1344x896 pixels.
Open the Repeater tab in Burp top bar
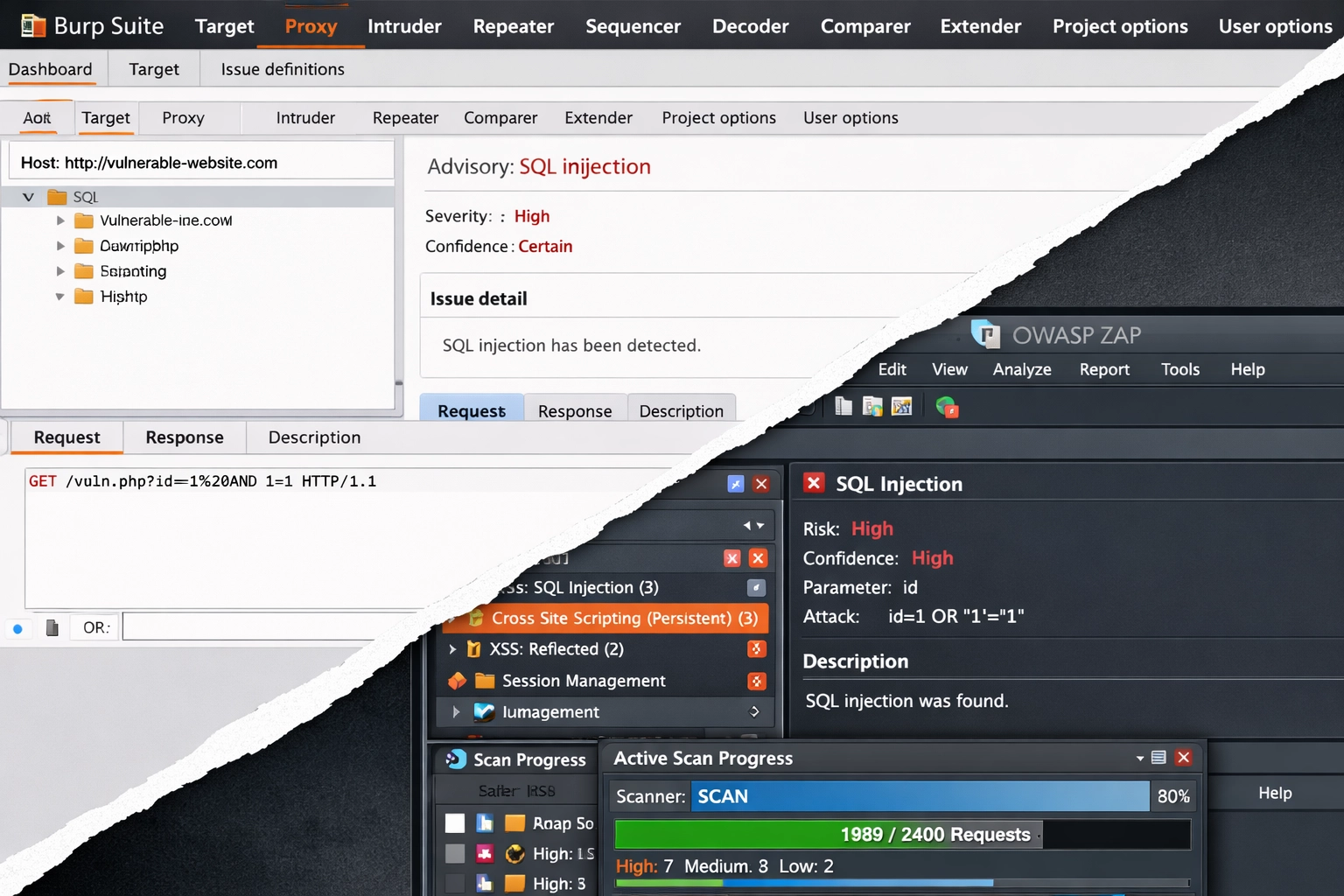(514, 26)
